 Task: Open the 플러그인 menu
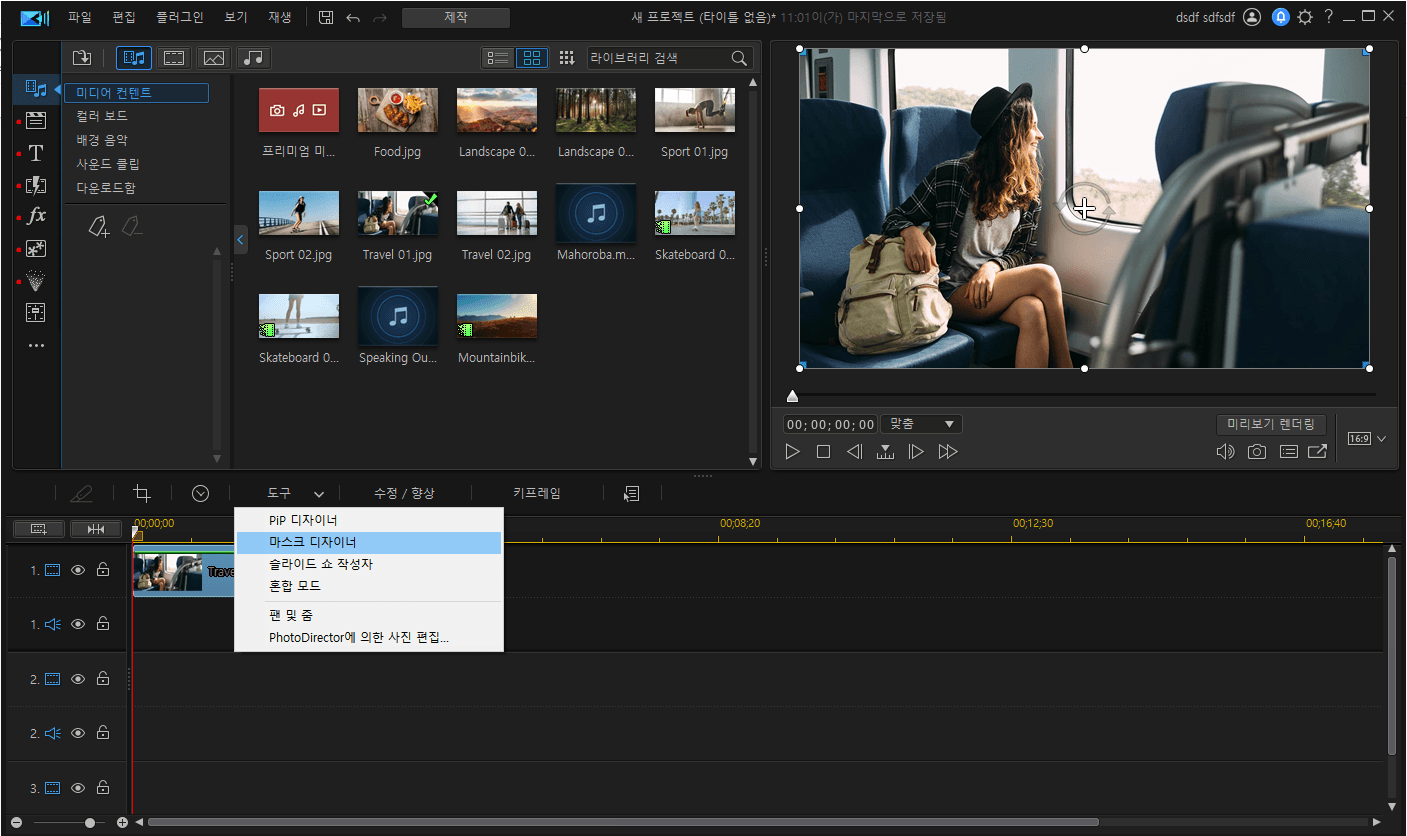pos(180,18)
